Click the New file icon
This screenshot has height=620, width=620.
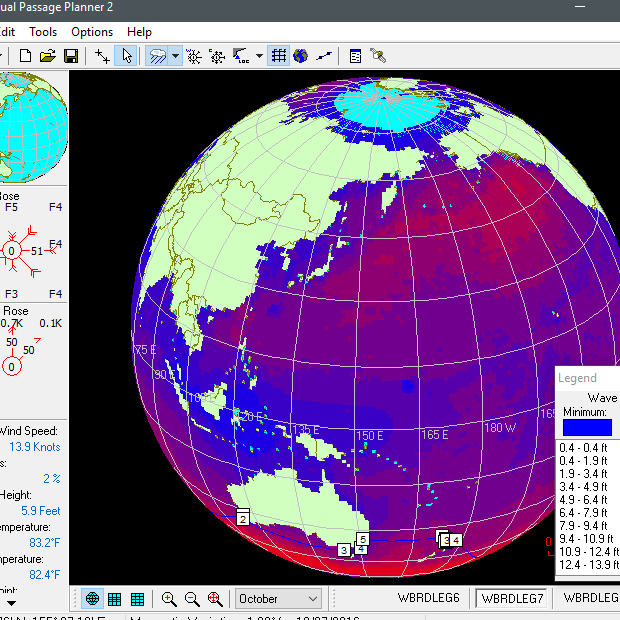coord(26,56)
